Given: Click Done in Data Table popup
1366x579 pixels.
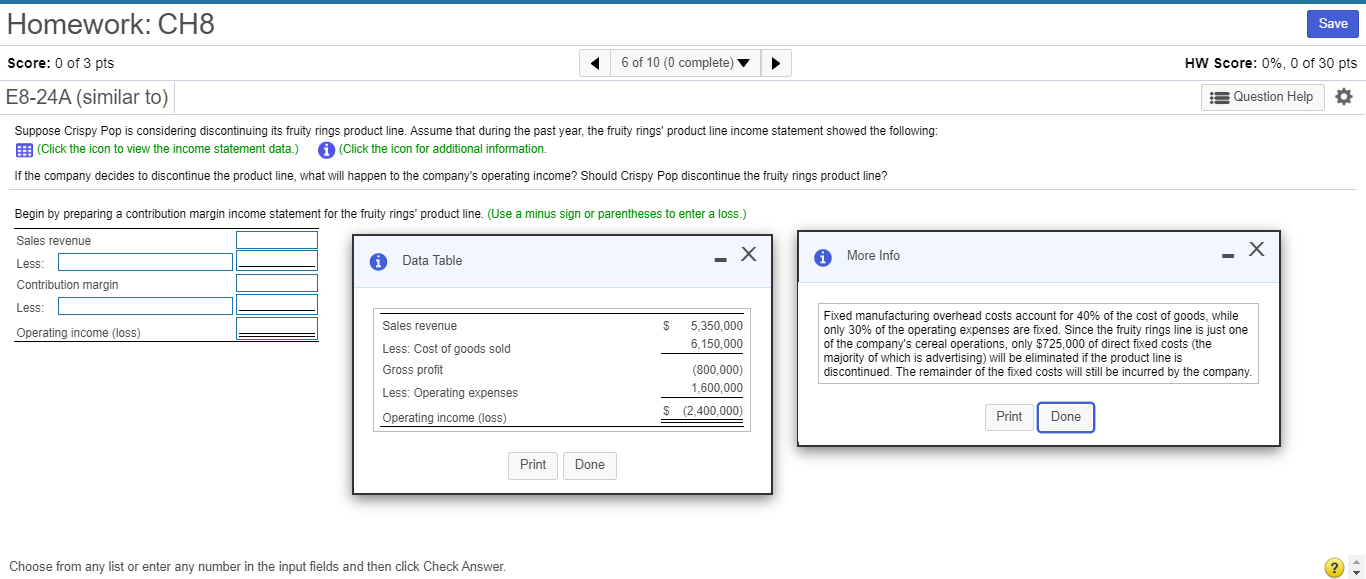Looking at the screenshot, I should 590,465.
